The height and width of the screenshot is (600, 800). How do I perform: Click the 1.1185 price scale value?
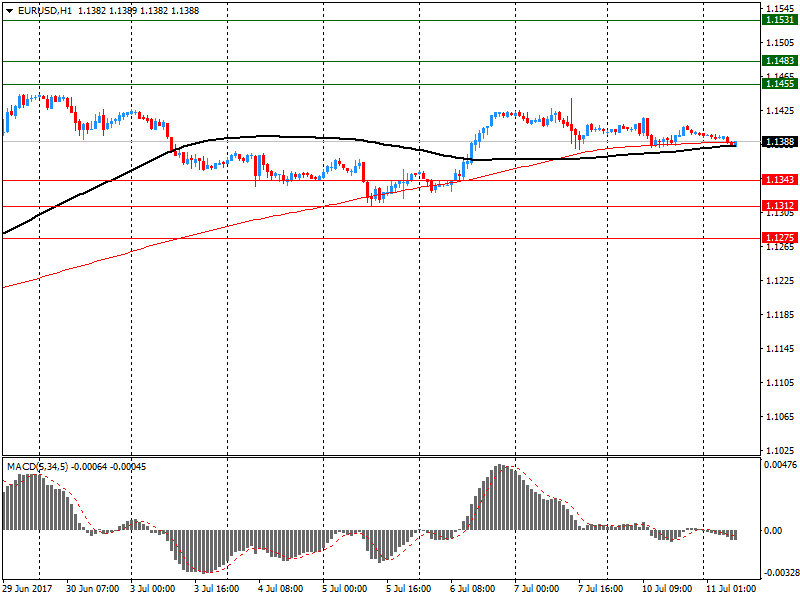tap(781, 314)
